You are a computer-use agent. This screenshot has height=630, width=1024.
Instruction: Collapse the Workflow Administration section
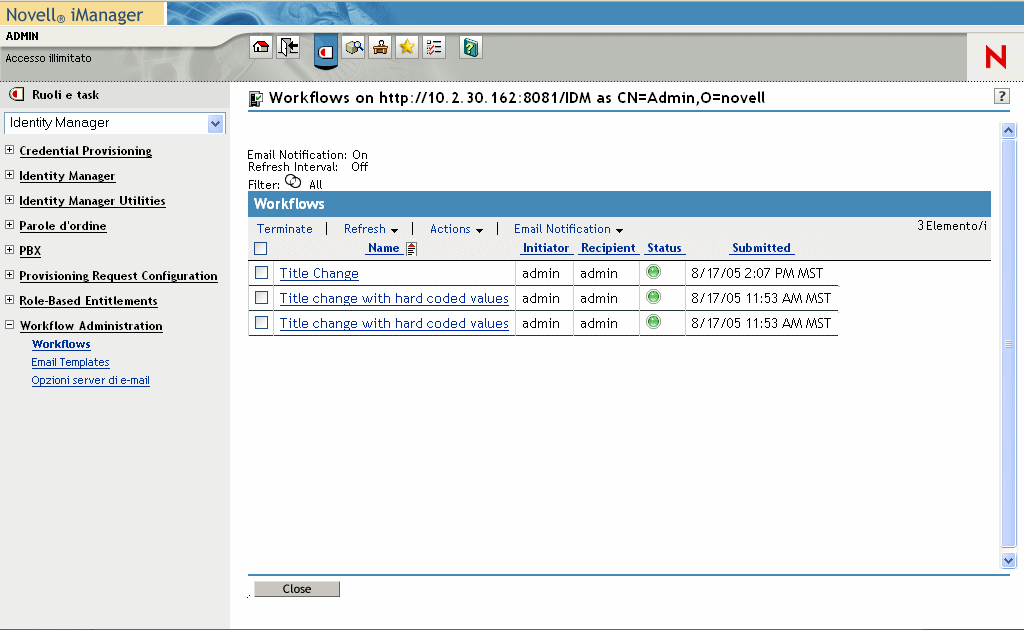(x=10, y=326)
